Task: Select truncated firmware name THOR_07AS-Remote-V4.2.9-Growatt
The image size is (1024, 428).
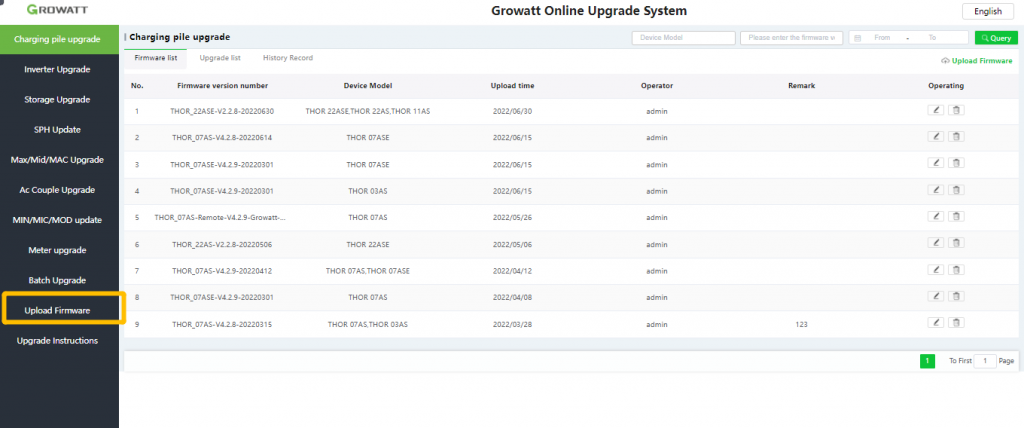Action: [x=220, y=217]
